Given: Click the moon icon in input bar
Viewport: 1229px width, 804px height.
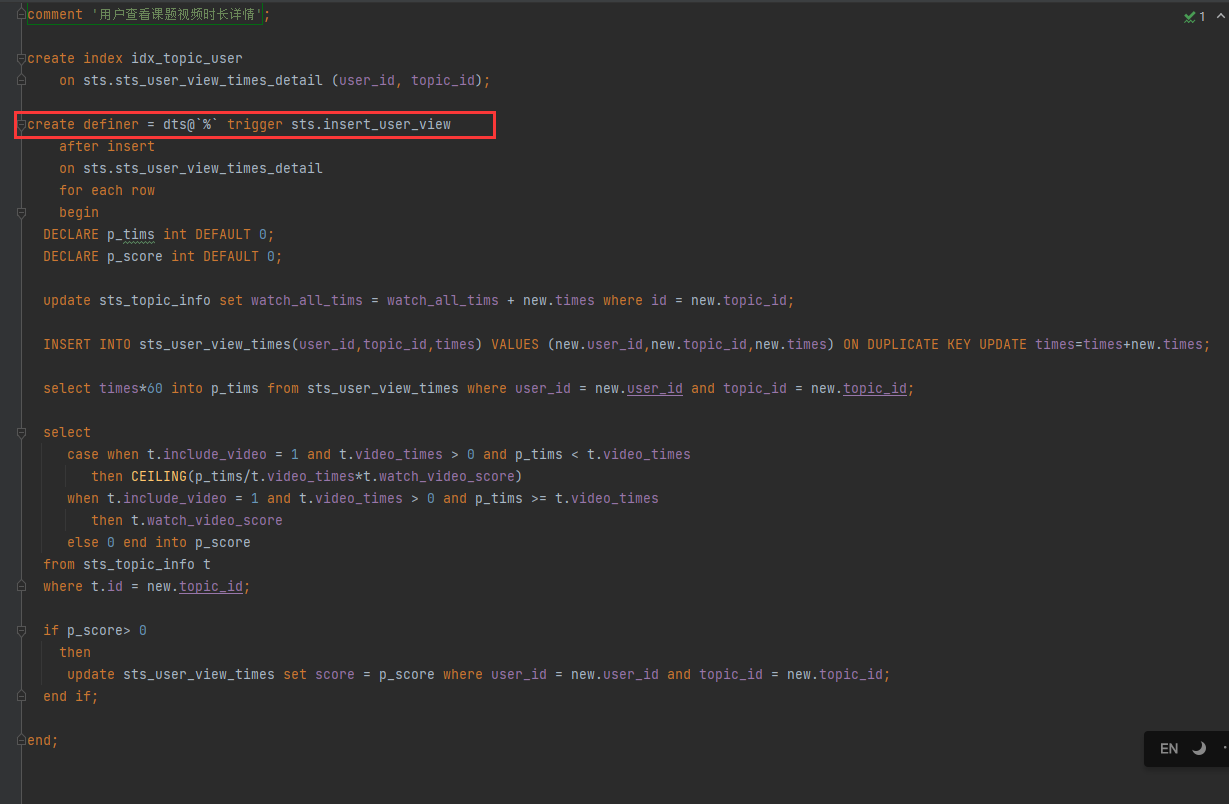Looking at the screenshot, I should point(1199,748).
